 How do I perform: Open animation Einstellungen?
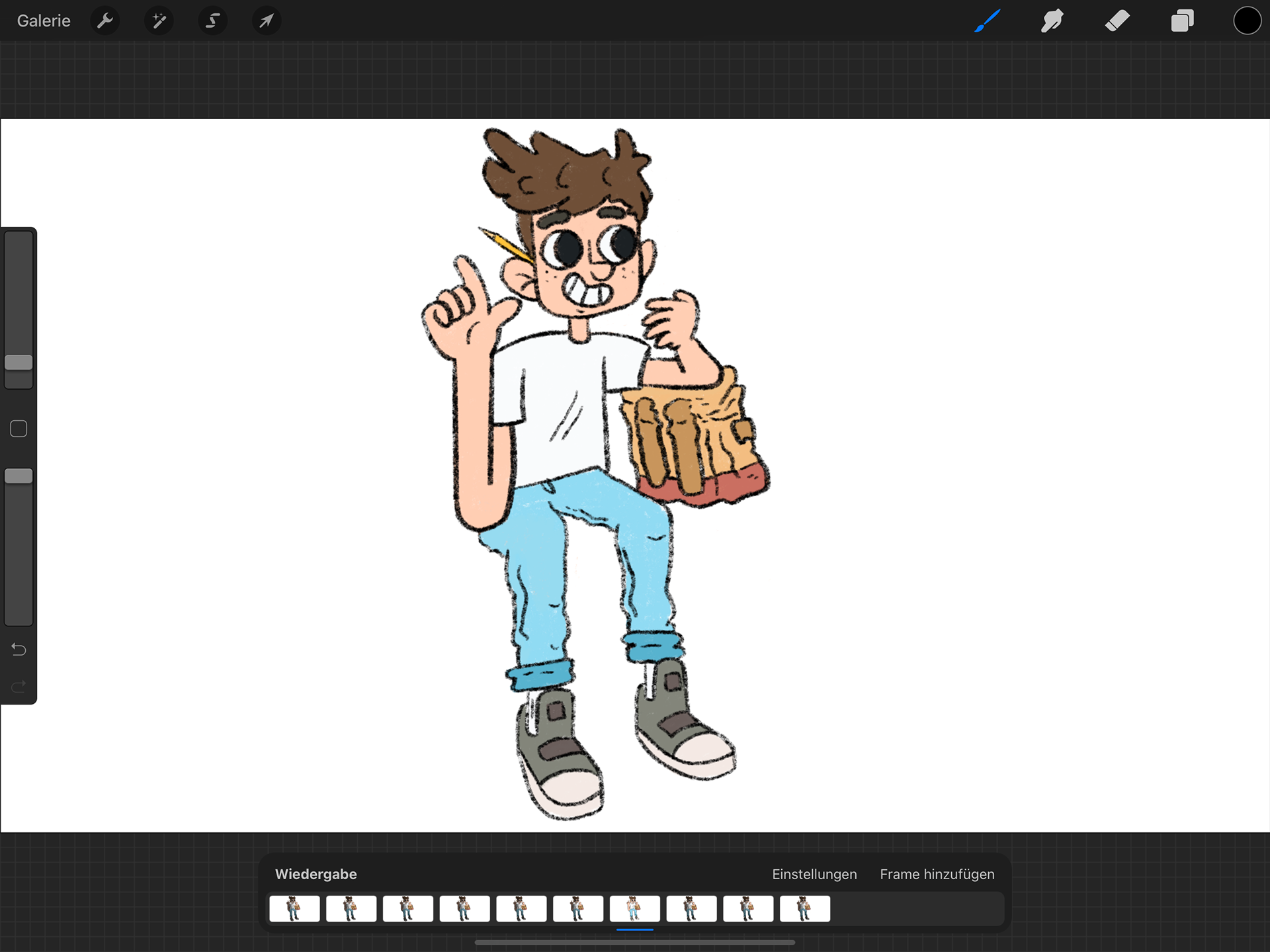814,874
